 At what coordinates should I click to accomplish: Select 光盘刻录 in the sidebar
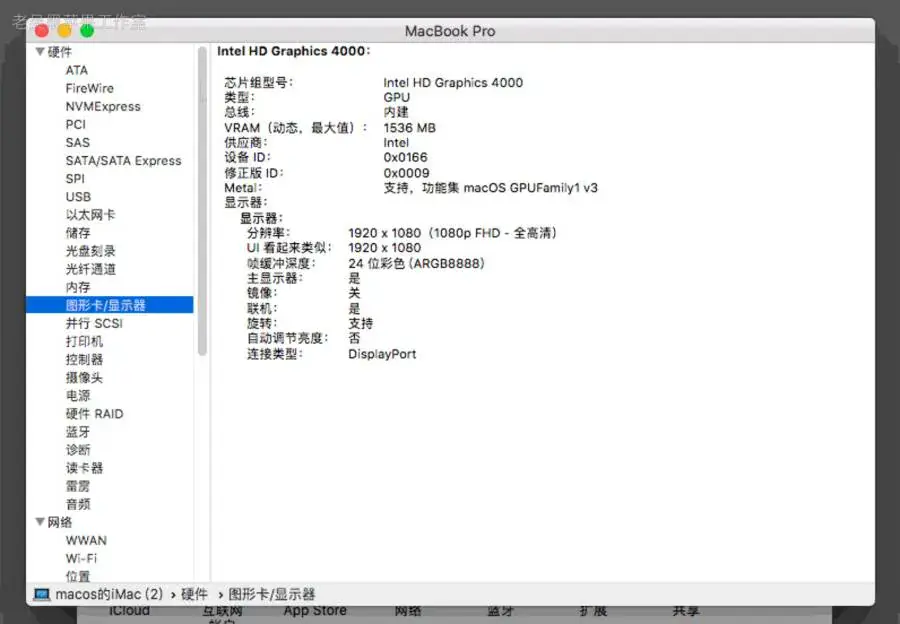[x=90, y=251]
